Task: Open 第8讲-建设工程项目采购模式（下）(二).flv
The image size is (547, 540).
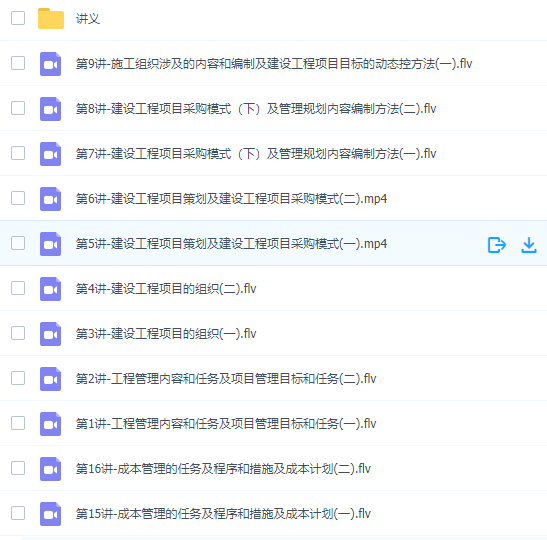Action: point(256,108)
